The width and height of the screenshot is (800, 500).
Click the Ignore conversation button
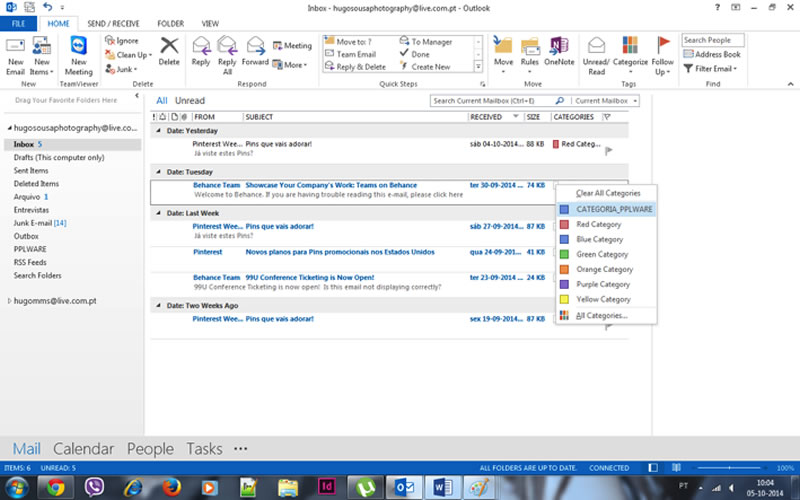pyautogui.click(x=122, y=40)
